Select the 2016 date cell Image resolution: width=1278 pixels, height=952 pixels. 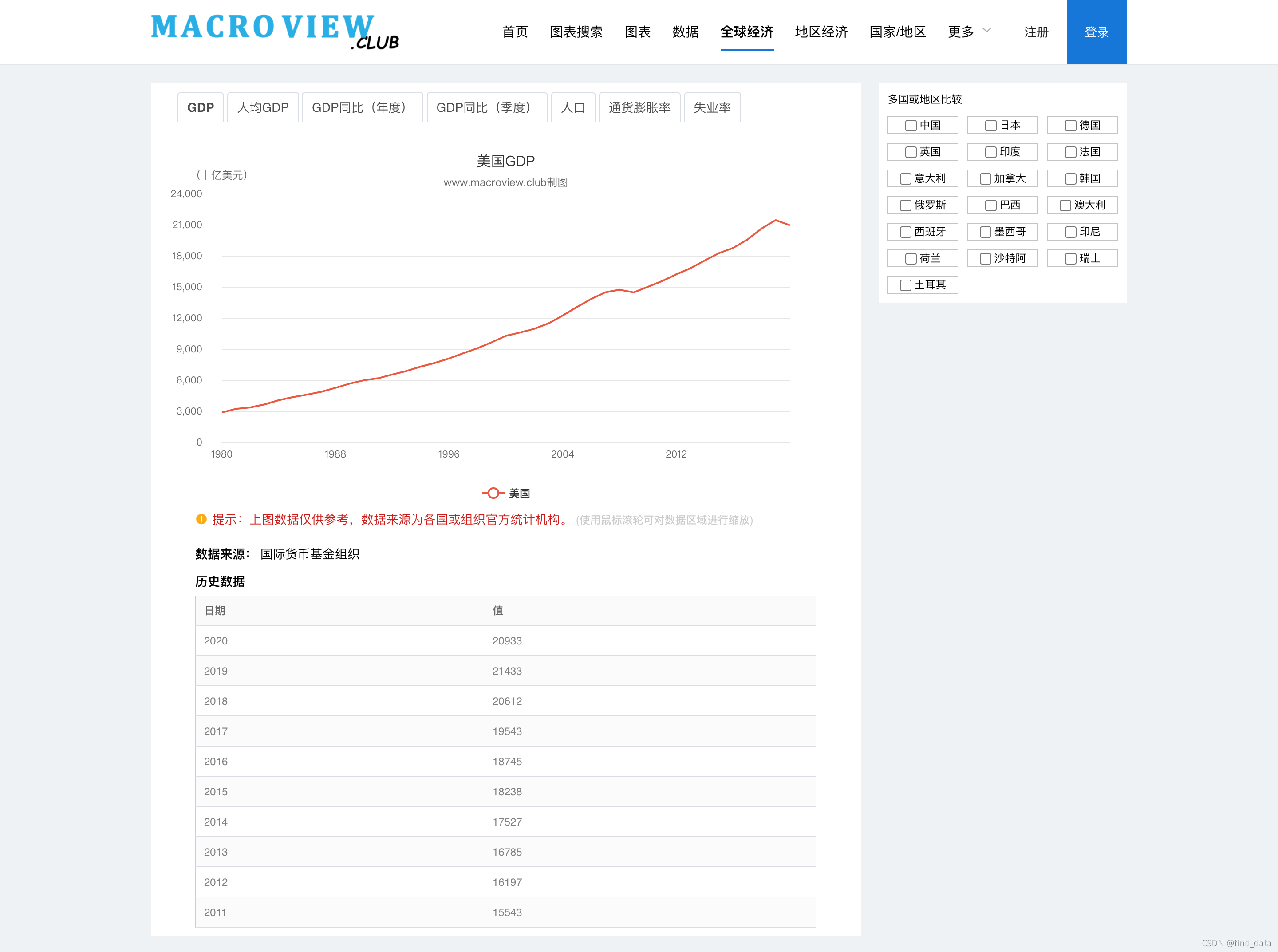[x=216, y=761]
